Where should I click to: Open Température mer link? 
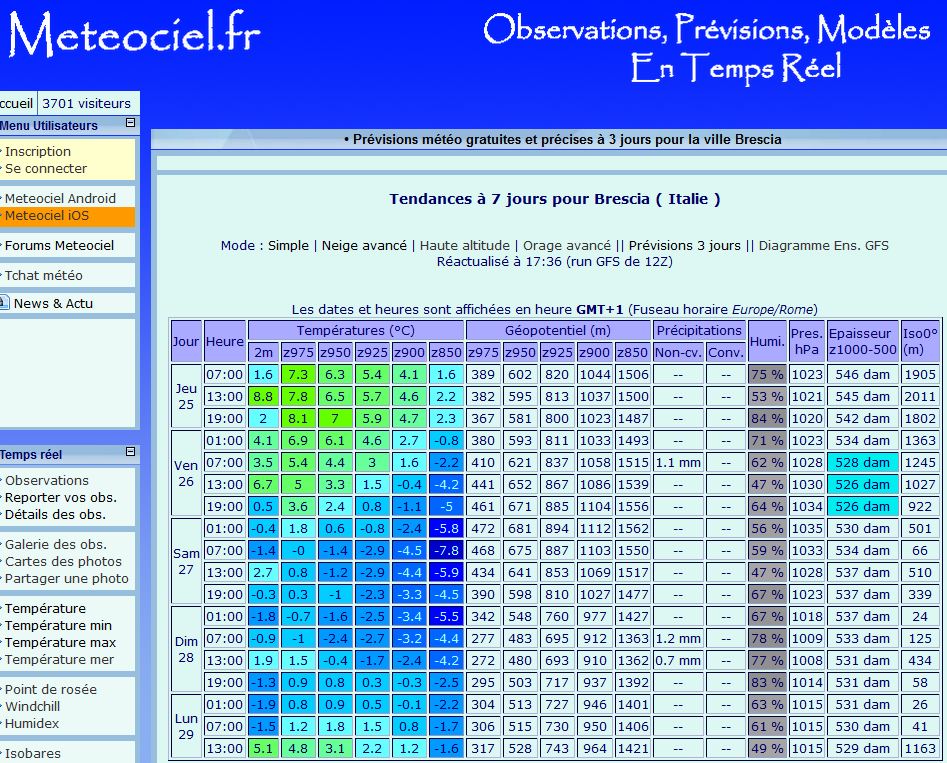pyautogui.click(x=59, y=660)
